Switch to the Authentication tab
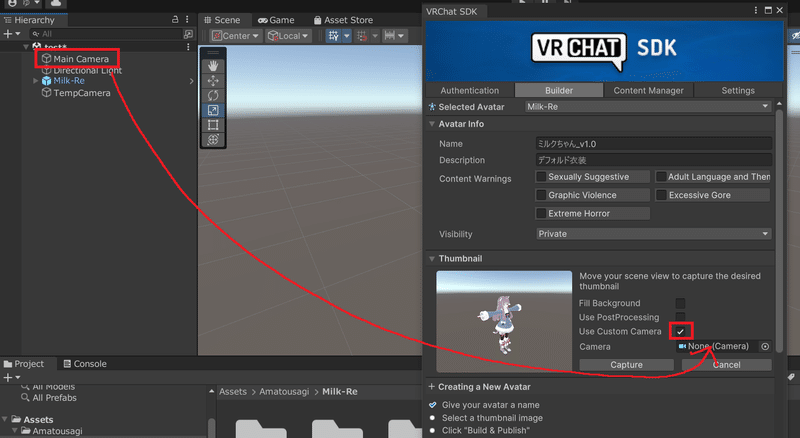 point(469,90)
